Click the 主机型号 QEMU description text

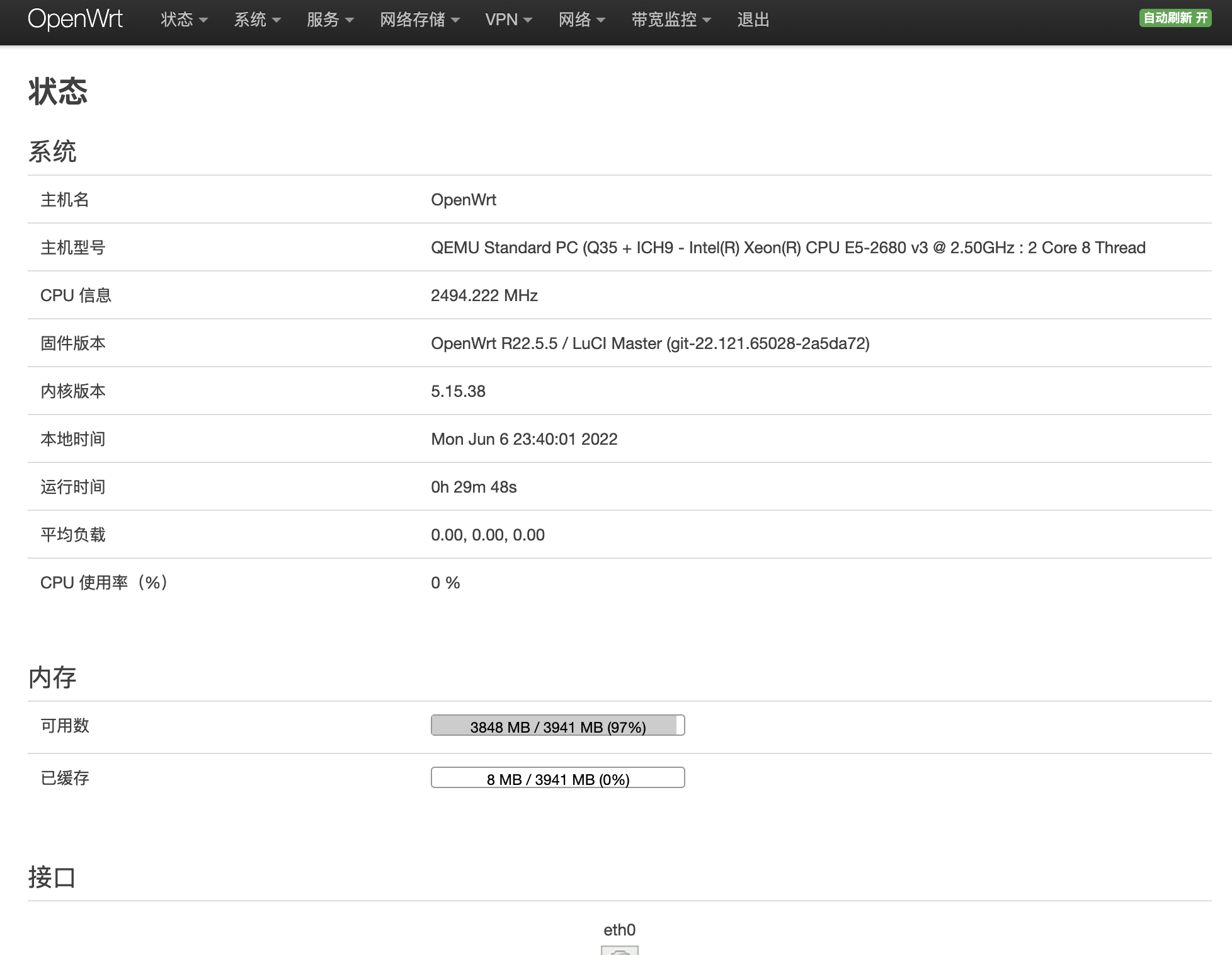[787, 248]
